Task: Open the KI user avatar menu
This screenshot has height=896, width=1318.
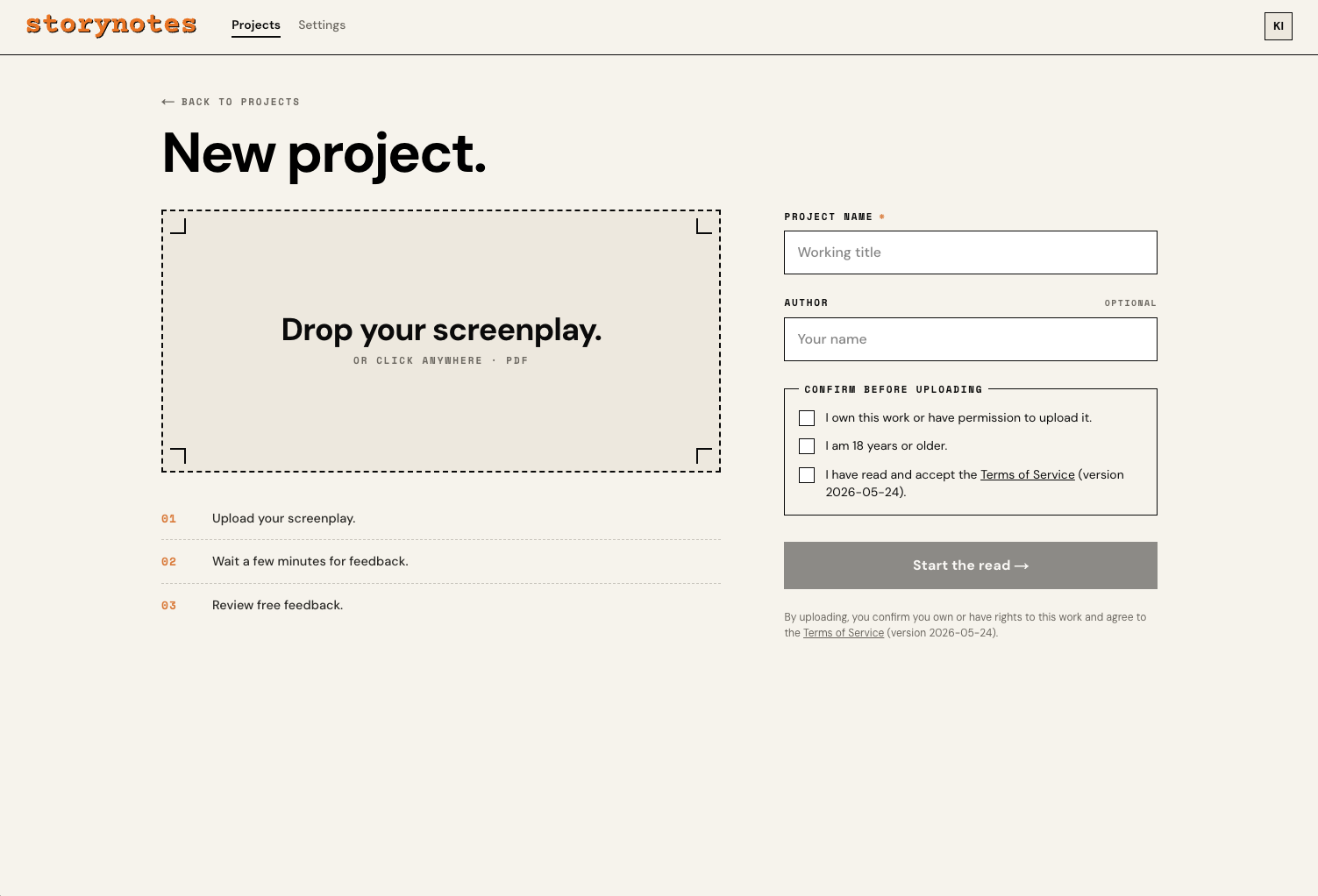Action: 1278,26
